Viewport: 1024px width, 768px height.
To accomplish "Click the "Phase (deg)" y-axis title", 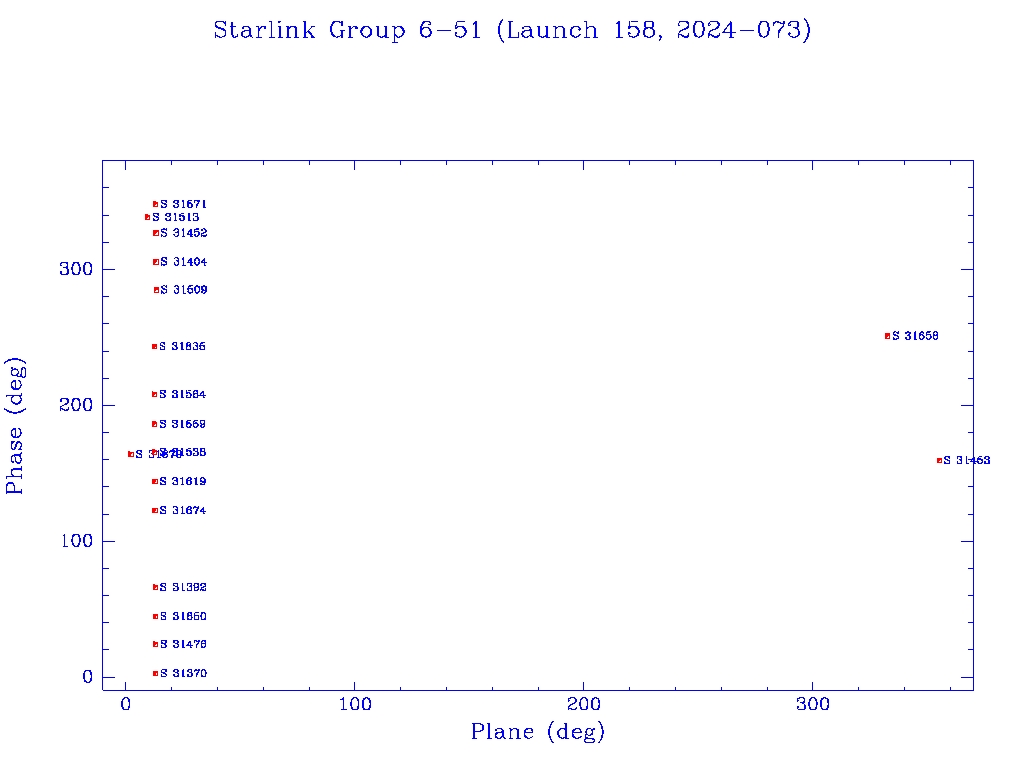I will (x=15, y=426).
